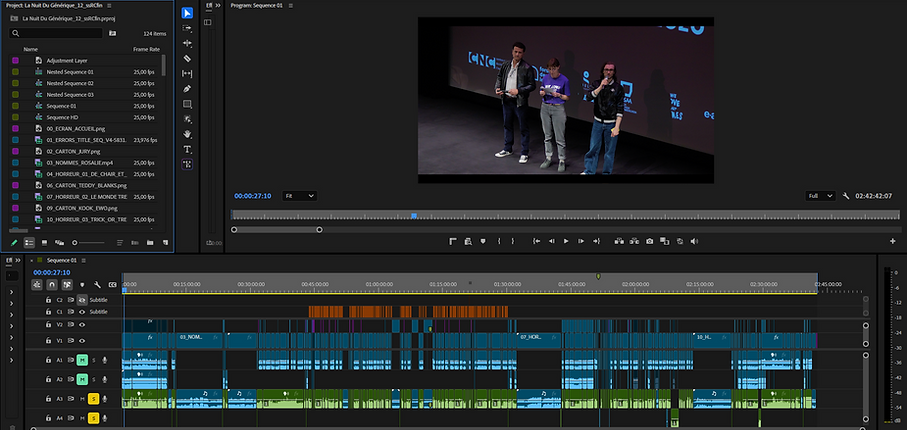Toggle visibility eye of subtitle track C2
Viewport: 907px width, 430px height.
pos(82,300)
